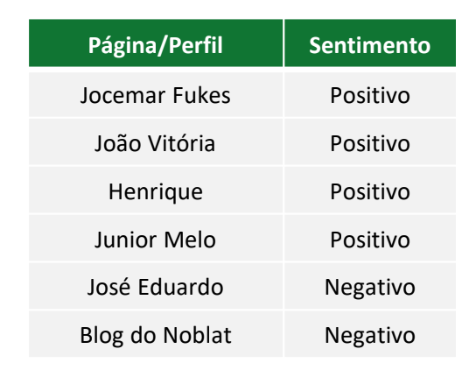Select the Jocemar Fukes cell
Image resolution: width=475 pixels, height=389 pixels.
click(x=156, y=95)
